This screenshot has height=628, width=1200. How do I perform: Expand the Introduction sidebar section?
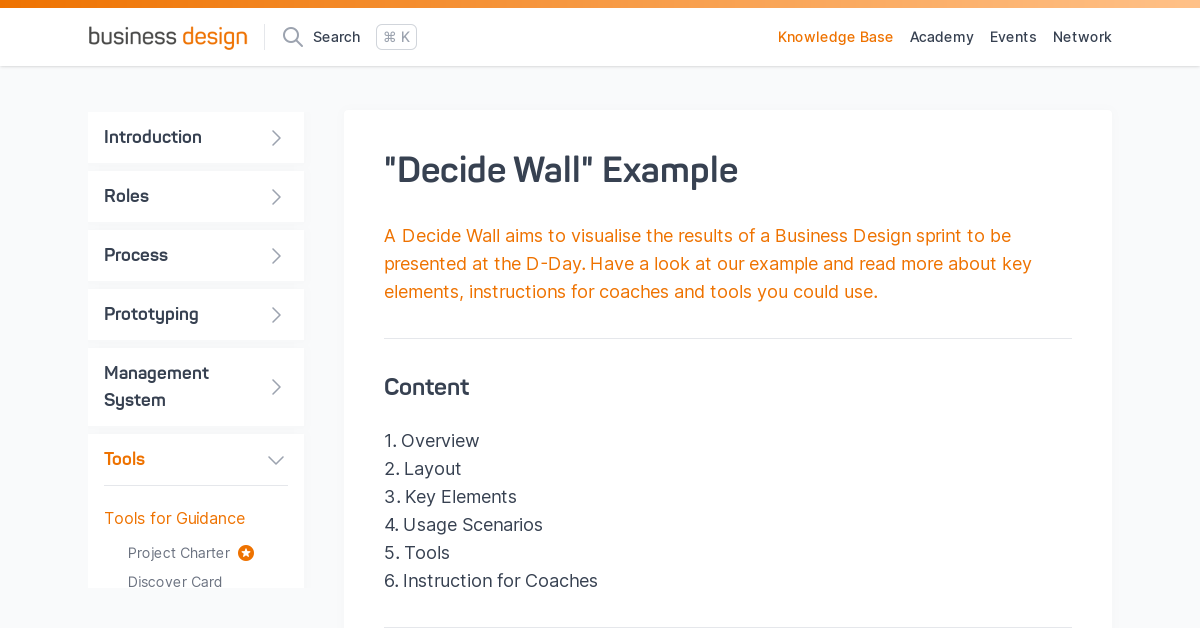point(277,138)
